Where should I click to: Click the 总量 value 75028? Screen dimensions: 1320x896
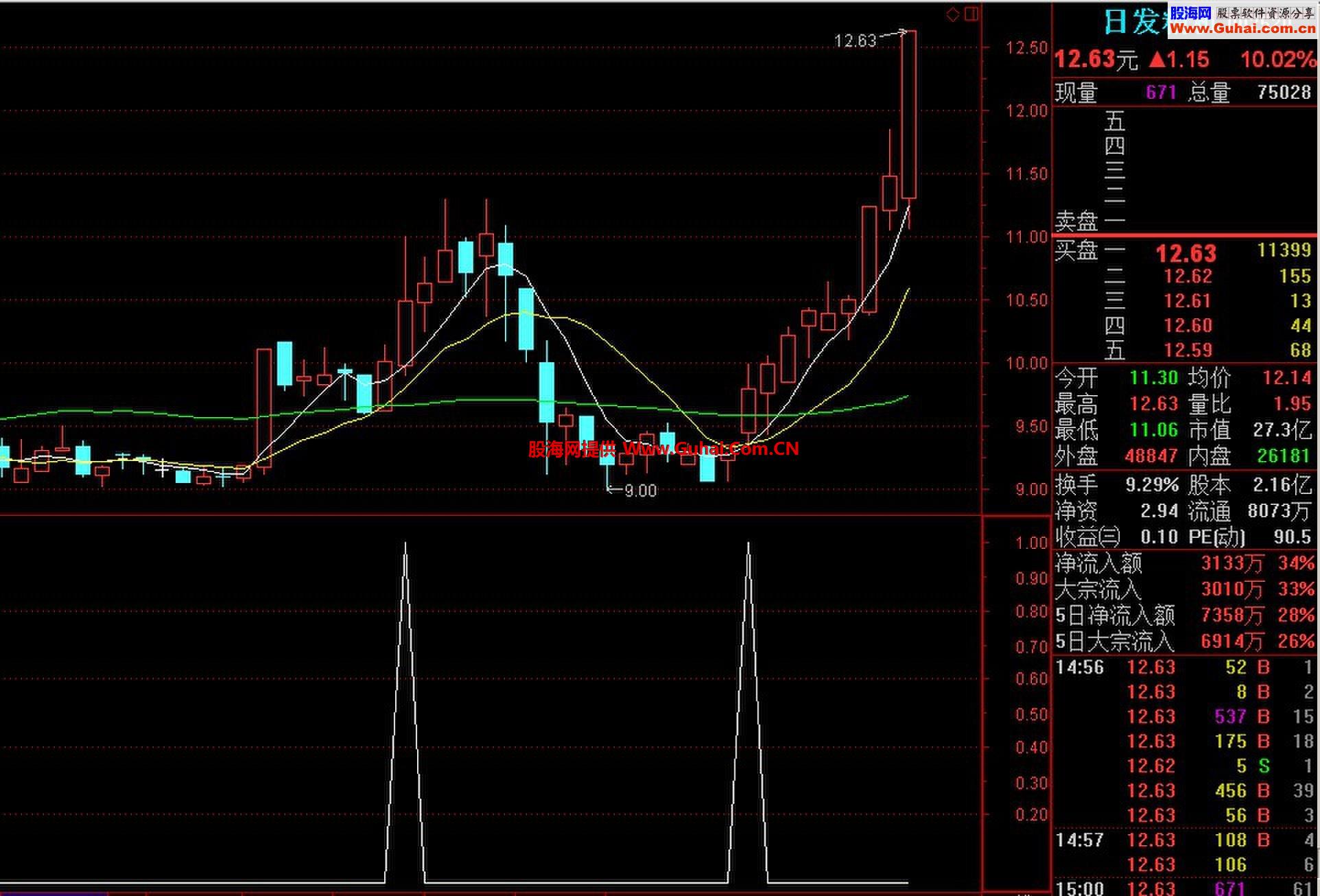tap(1284, 91)
